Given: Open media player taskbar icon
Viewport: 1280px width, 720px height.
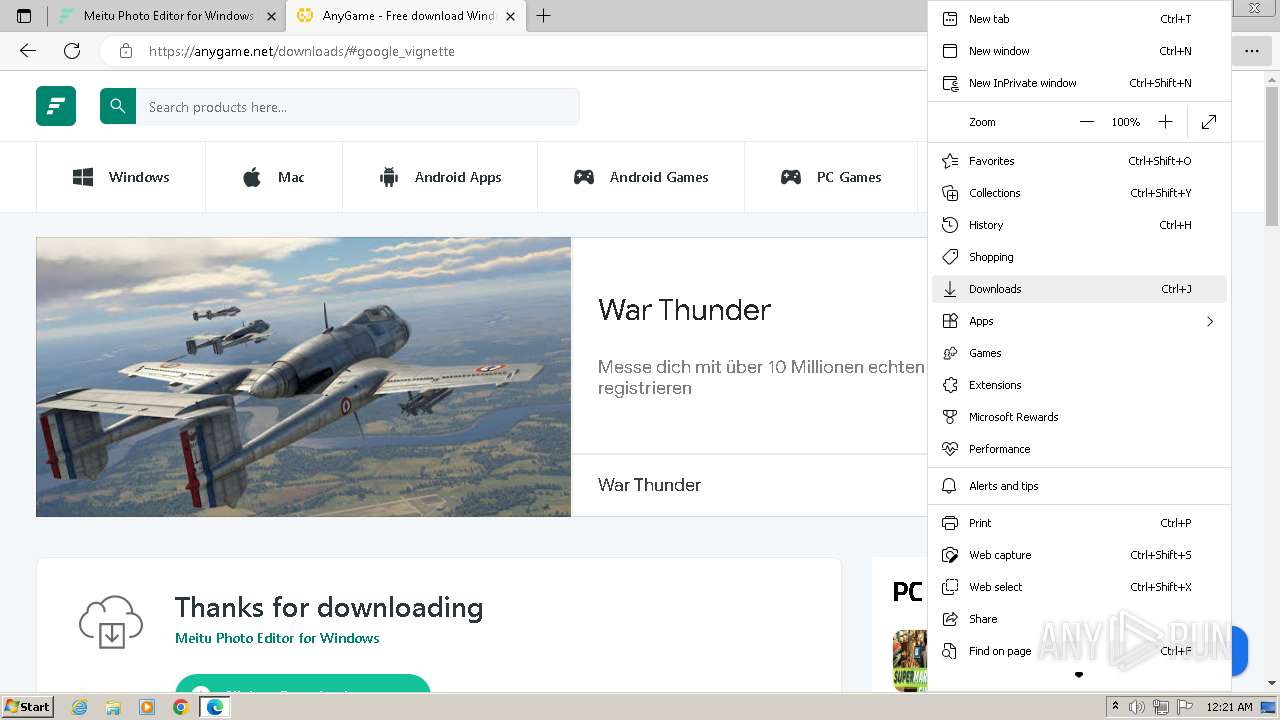Looking at the screenshot, I should coord(147,707).
